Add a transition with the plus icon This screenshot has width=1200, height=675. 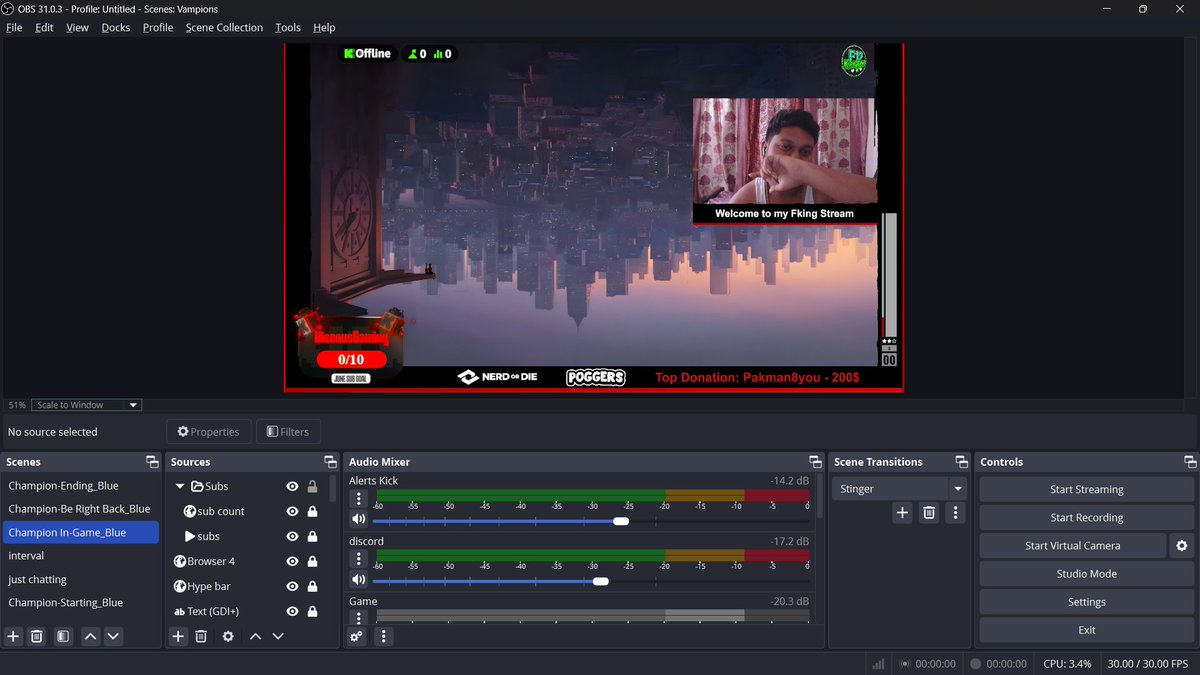click(902, 512)
